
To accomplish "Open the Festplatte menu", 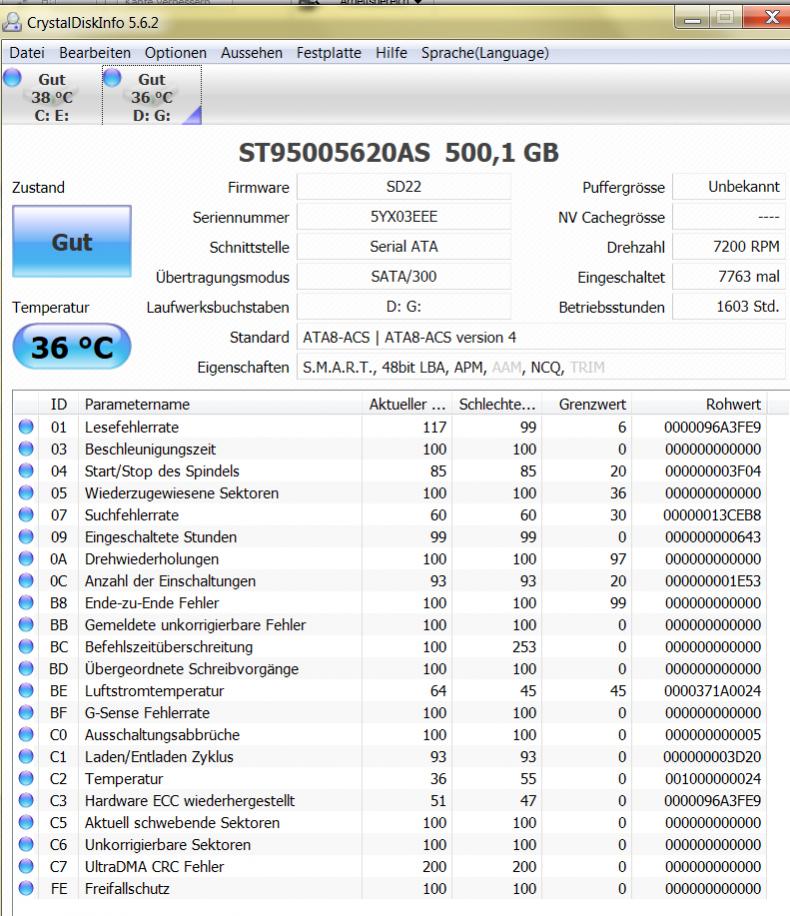I will coord(328,53).
